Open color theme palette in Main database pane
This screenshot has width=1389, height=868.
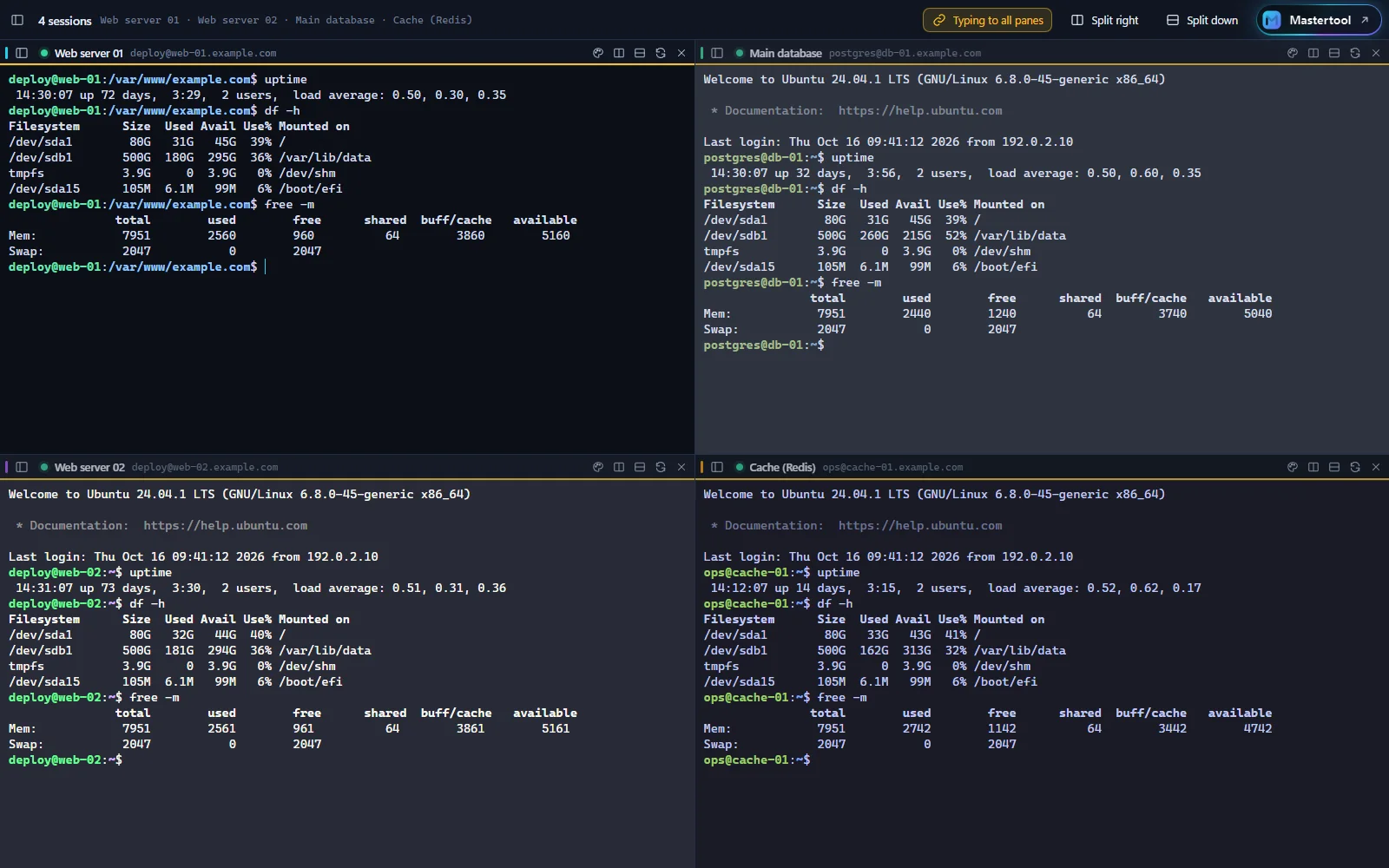[x=1293, y=53]
